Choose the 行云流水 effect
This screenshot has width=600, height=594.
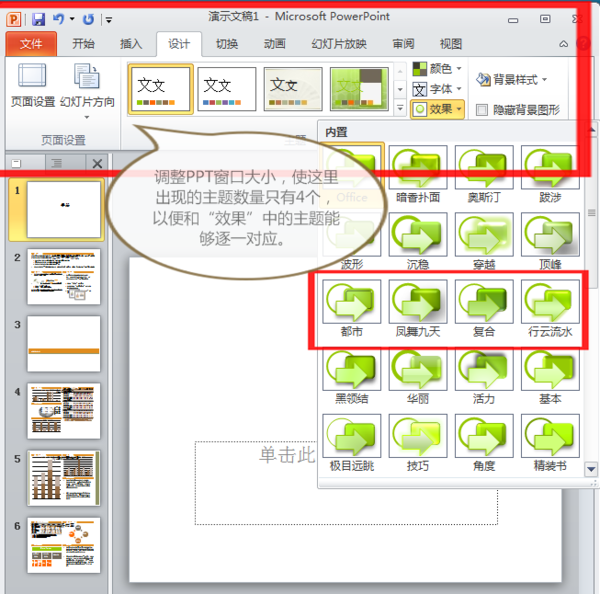(x=550, y=308)
